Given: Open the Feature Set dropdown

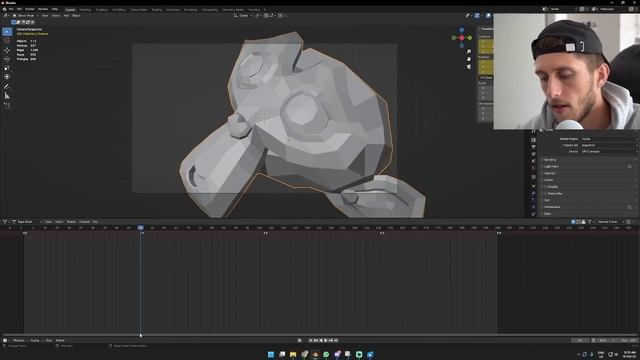Looking at the screenshot, I should tap(609, 145).
